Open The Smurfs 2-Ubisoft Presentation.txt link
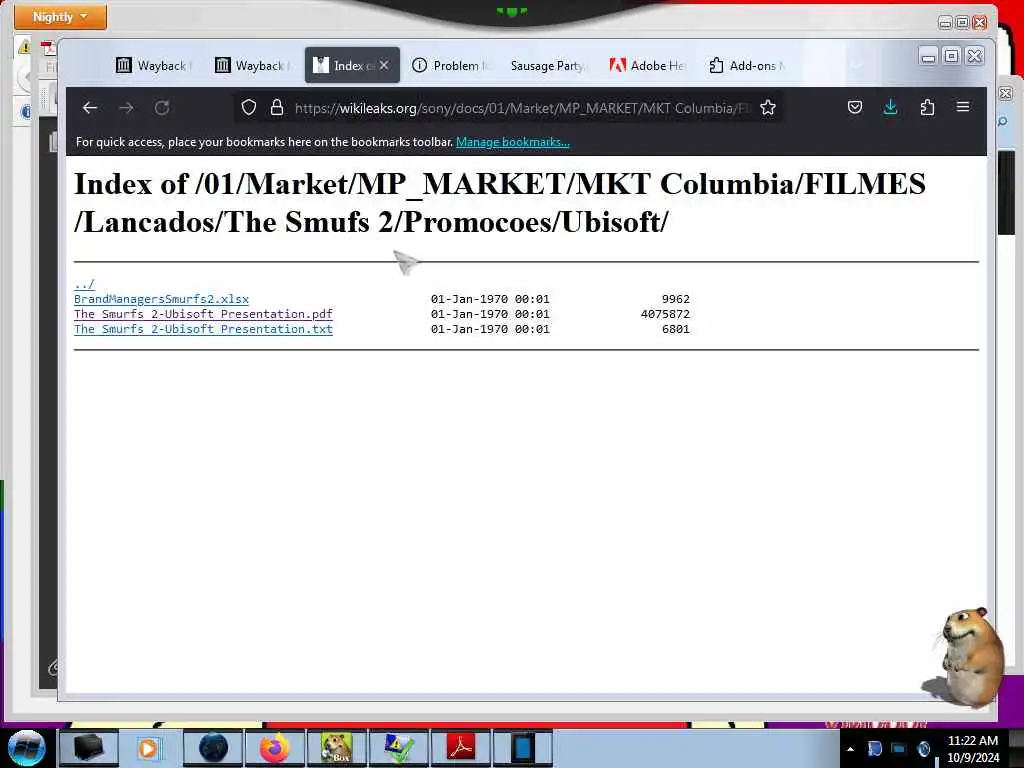This screenshot has width=1024, height=768. [x=203, y=329]
